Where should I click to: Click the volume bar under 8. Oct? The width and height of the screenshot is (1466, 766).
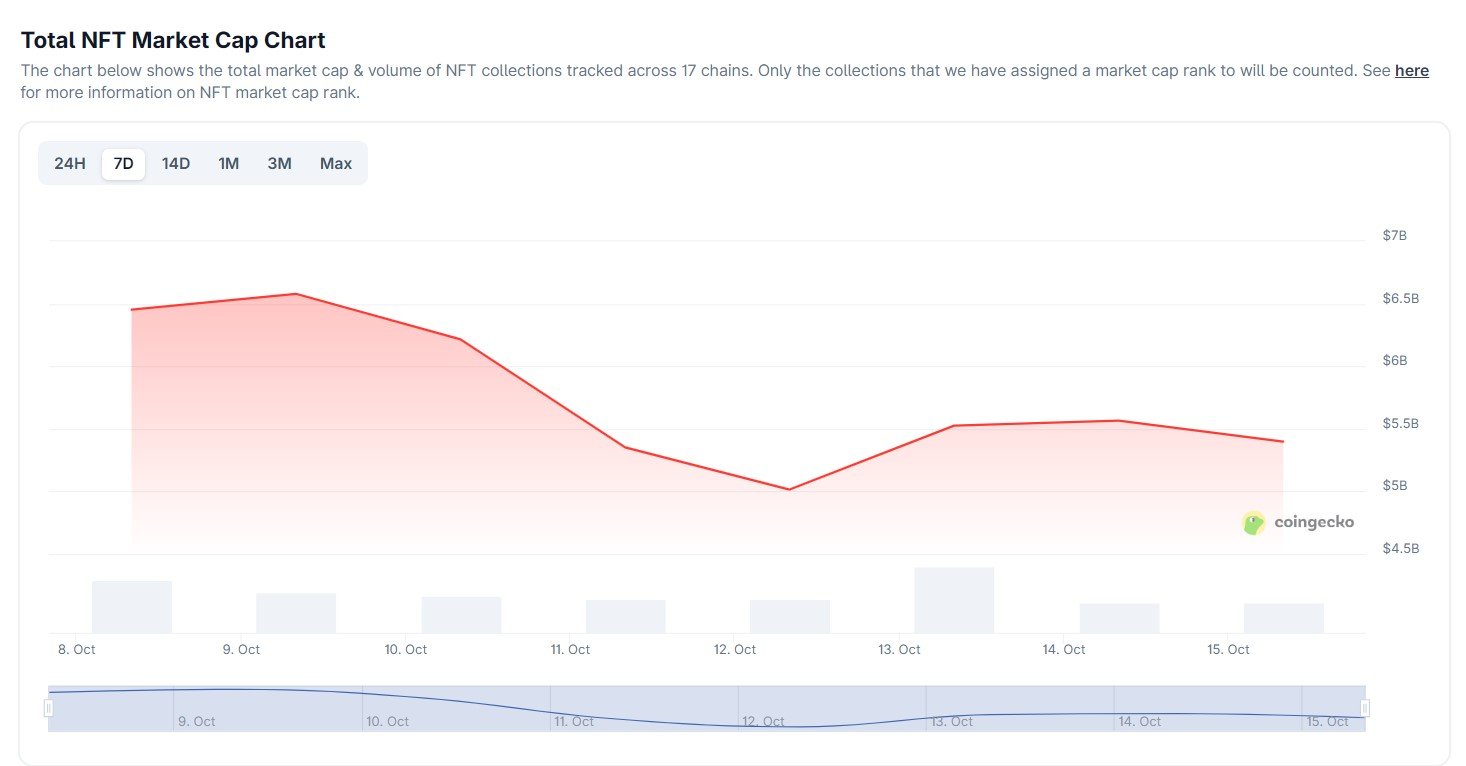pyautogui.click(x=131, y=605)
